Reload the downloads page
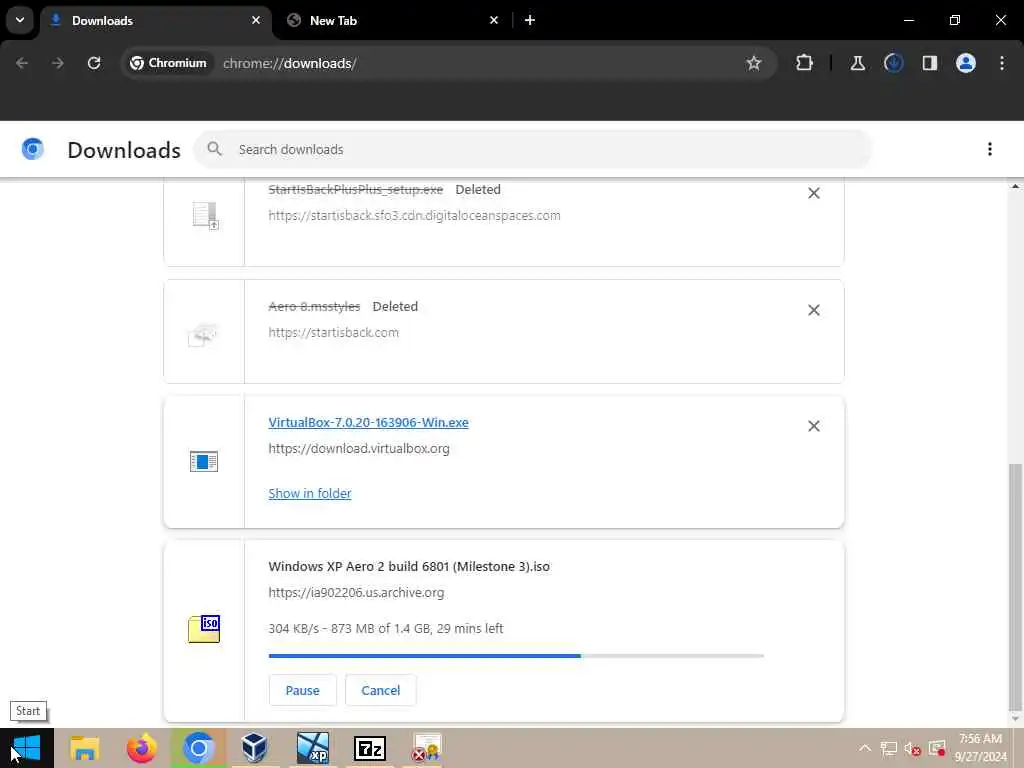Screen dimensions: 1024x768 (x=94, y=63)
